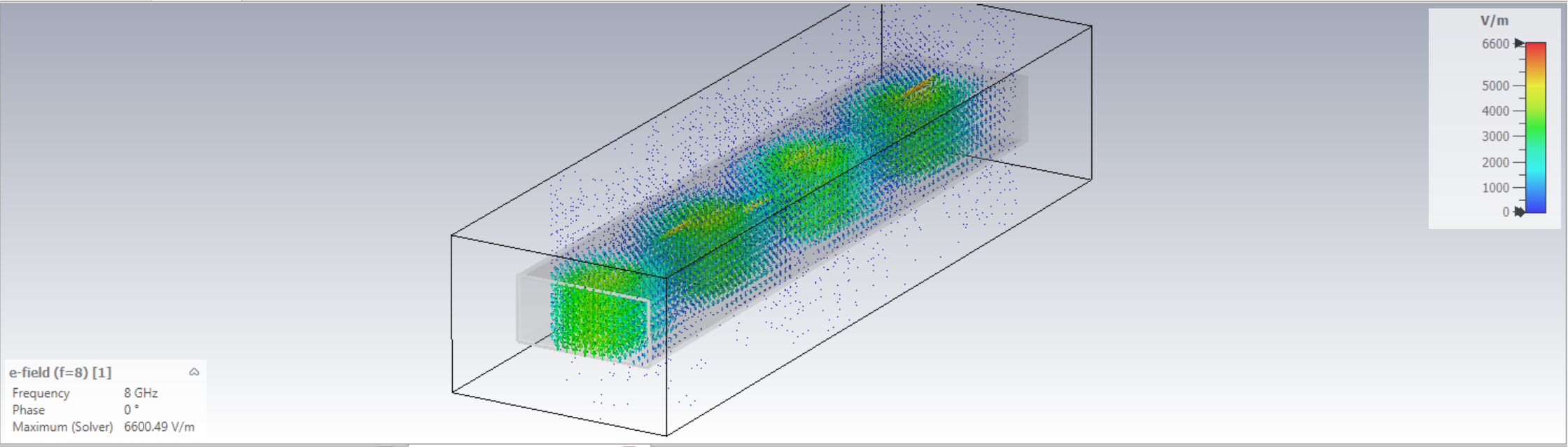The height and width of the screenshot is (447, 1568).
Task: Click the green middle of color ramp
Action: [x=1536, y=133]
